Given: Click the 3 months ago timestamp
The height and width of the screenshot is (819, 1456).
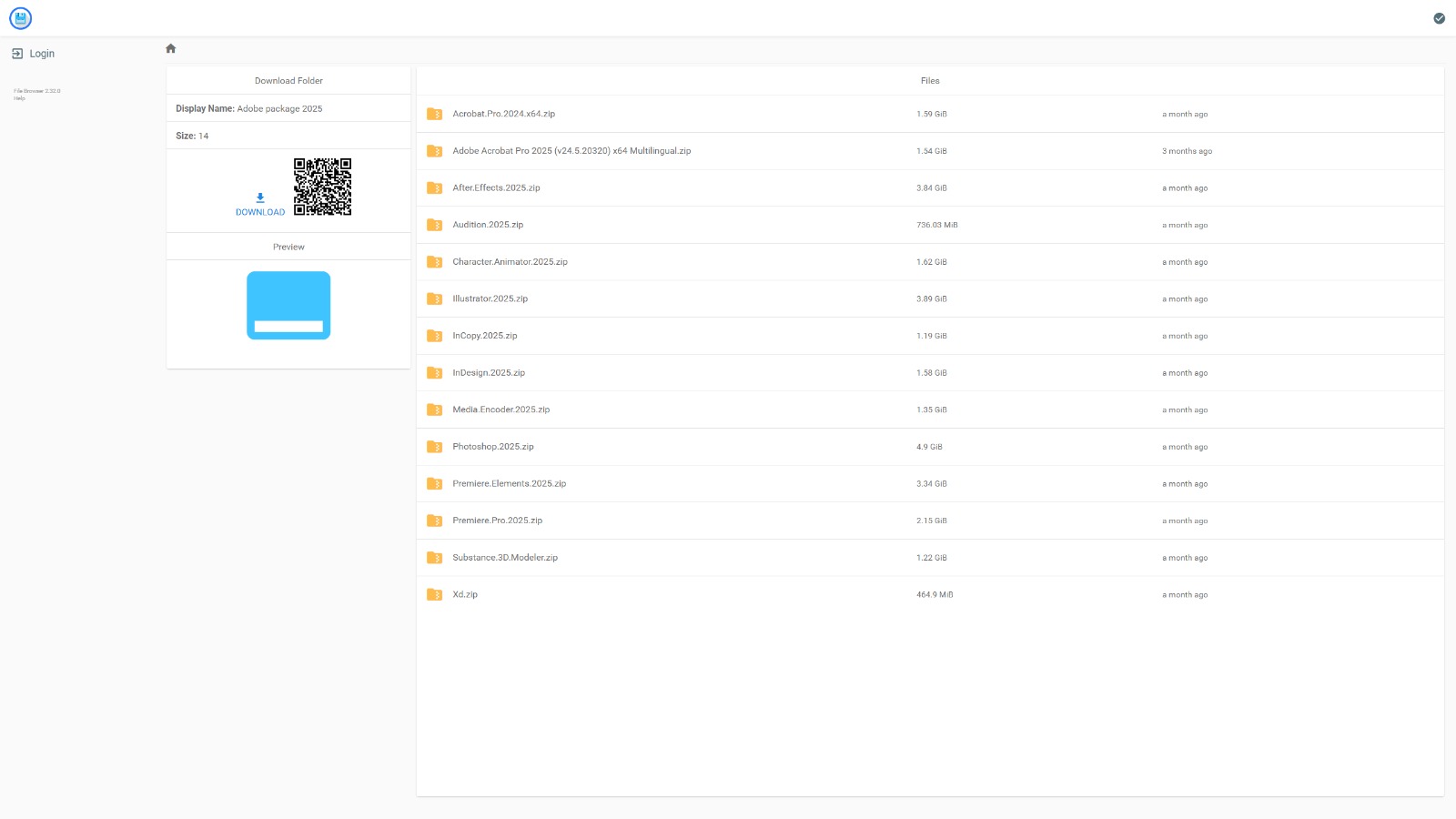Looking at the screenshot, I should pyautogui.click(x=1187, y=151).
